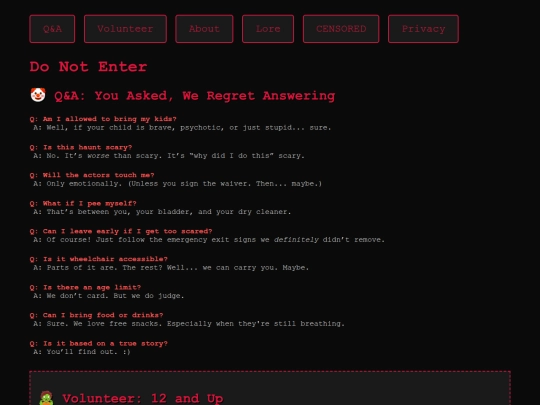Screen dimensions: 540x405
Task: Go to the Volunteer section button
Action: click(x=125, y=29)
